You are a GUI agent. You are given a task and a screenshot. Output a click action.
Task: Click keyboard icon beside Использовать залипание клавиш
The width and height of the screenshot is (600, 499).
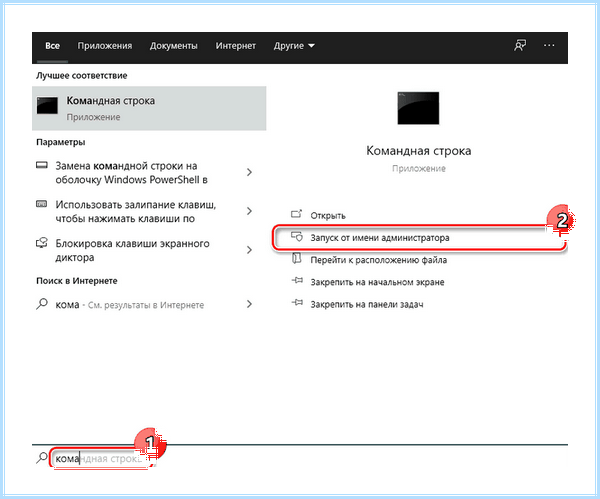click(x=41, y=204)
